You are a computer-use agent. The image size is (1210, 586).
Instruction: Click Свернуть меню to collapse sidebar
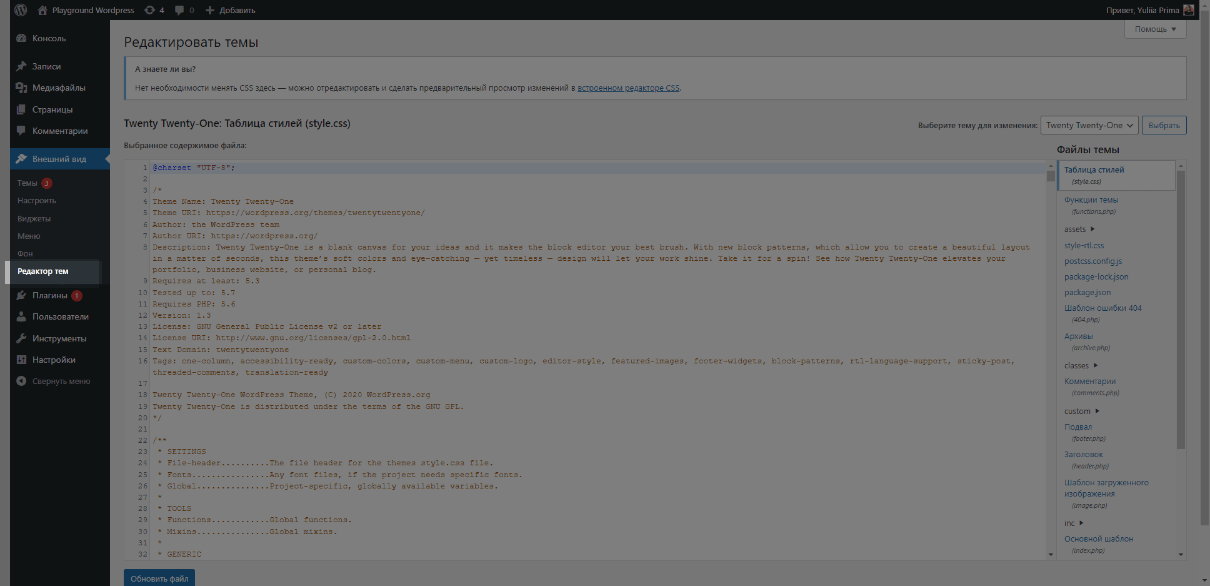[x=60, y=381]
